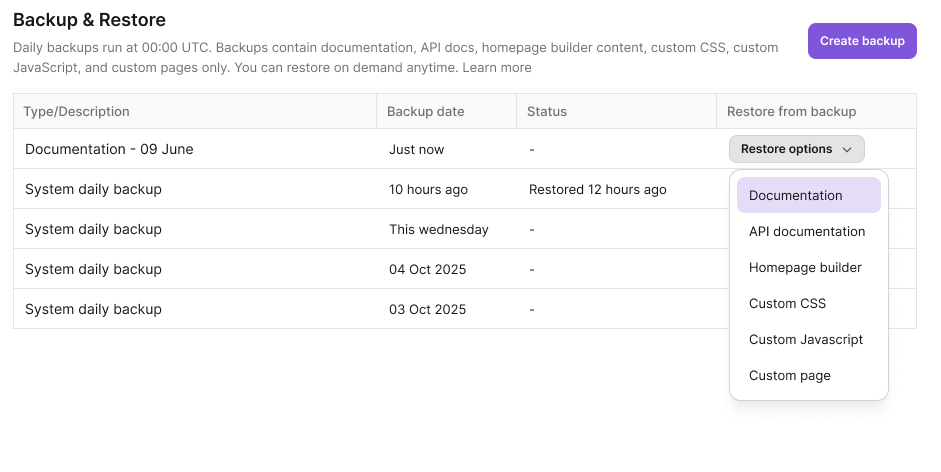Select backup dated 10 hours ago

point(428,190)
